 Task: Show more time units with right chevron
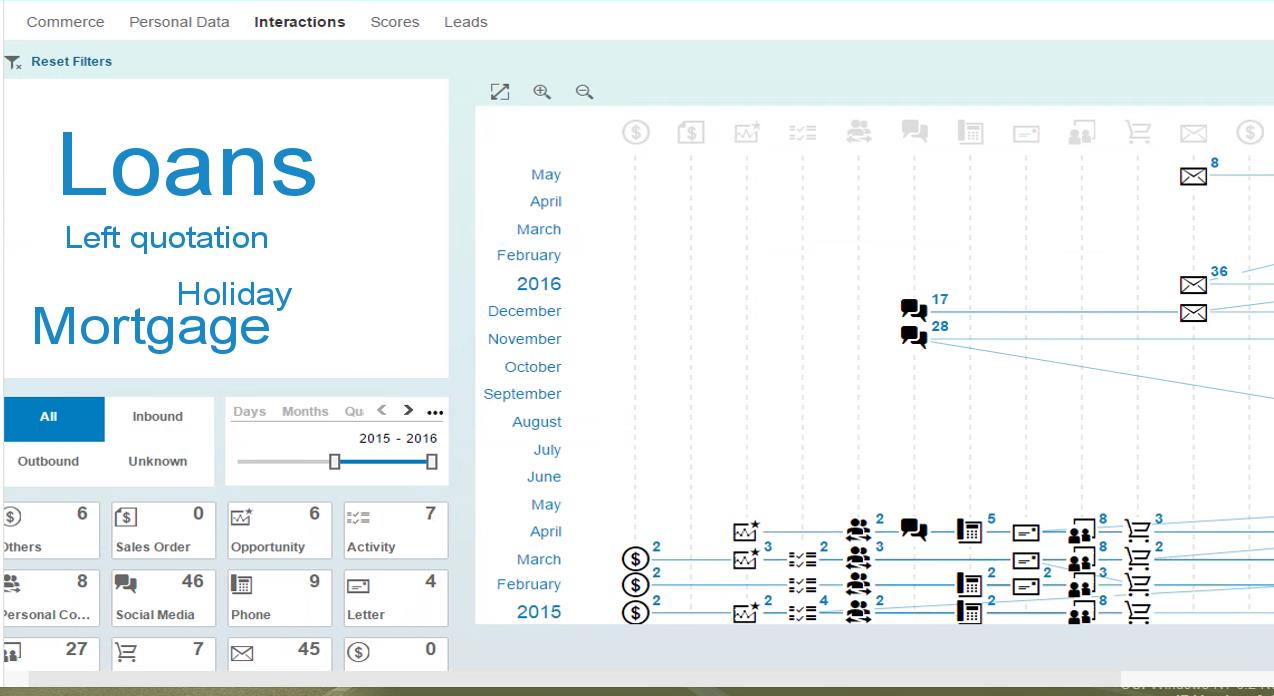(408, 411)
